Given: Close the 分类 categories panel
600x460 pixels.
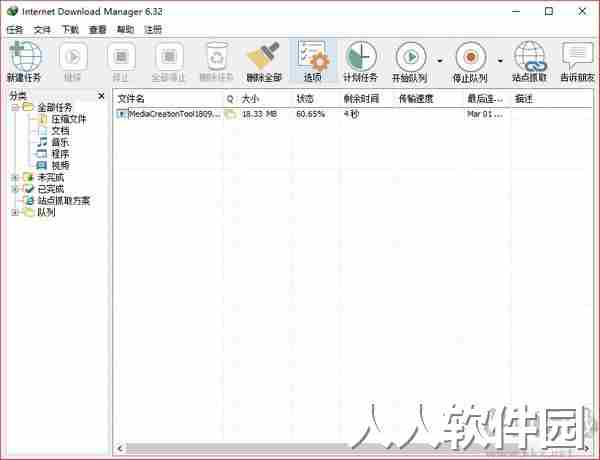Looking at the screenshot, I should pyautogui.click(x=101, y=96).
